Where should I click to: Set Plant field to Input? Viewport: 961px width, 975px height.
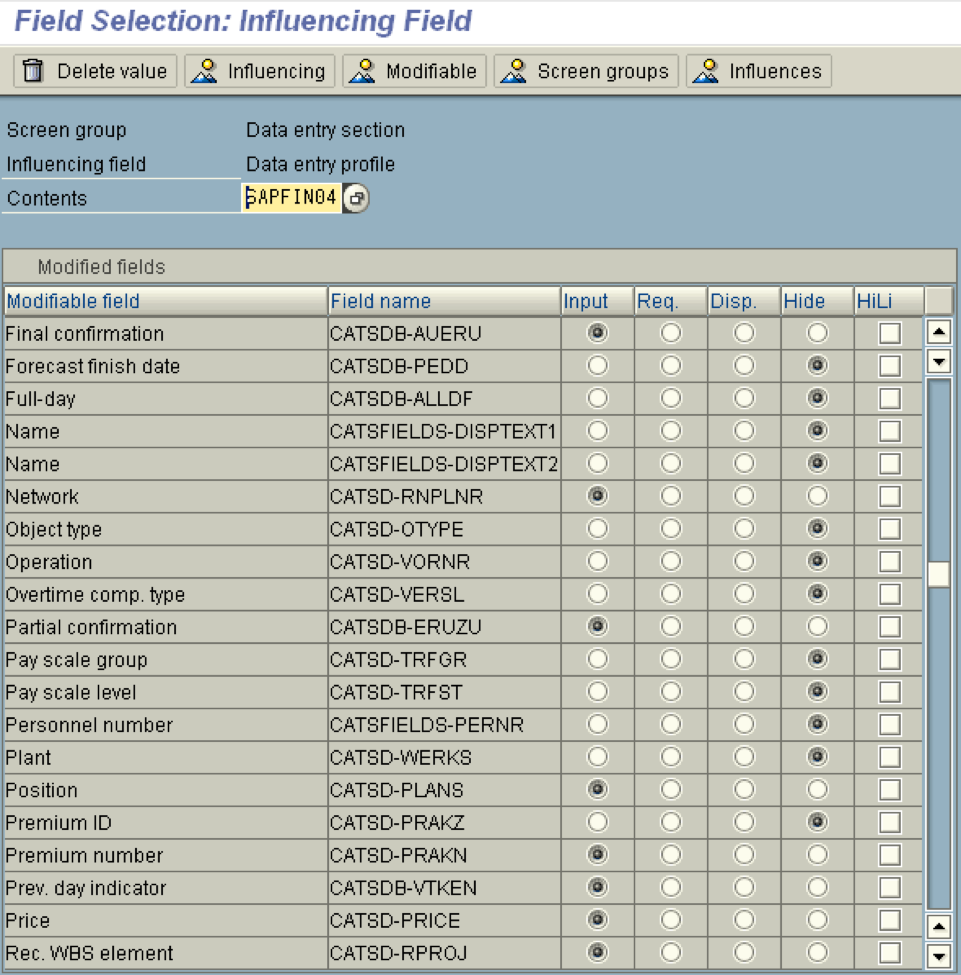click(x=598, y=758)
